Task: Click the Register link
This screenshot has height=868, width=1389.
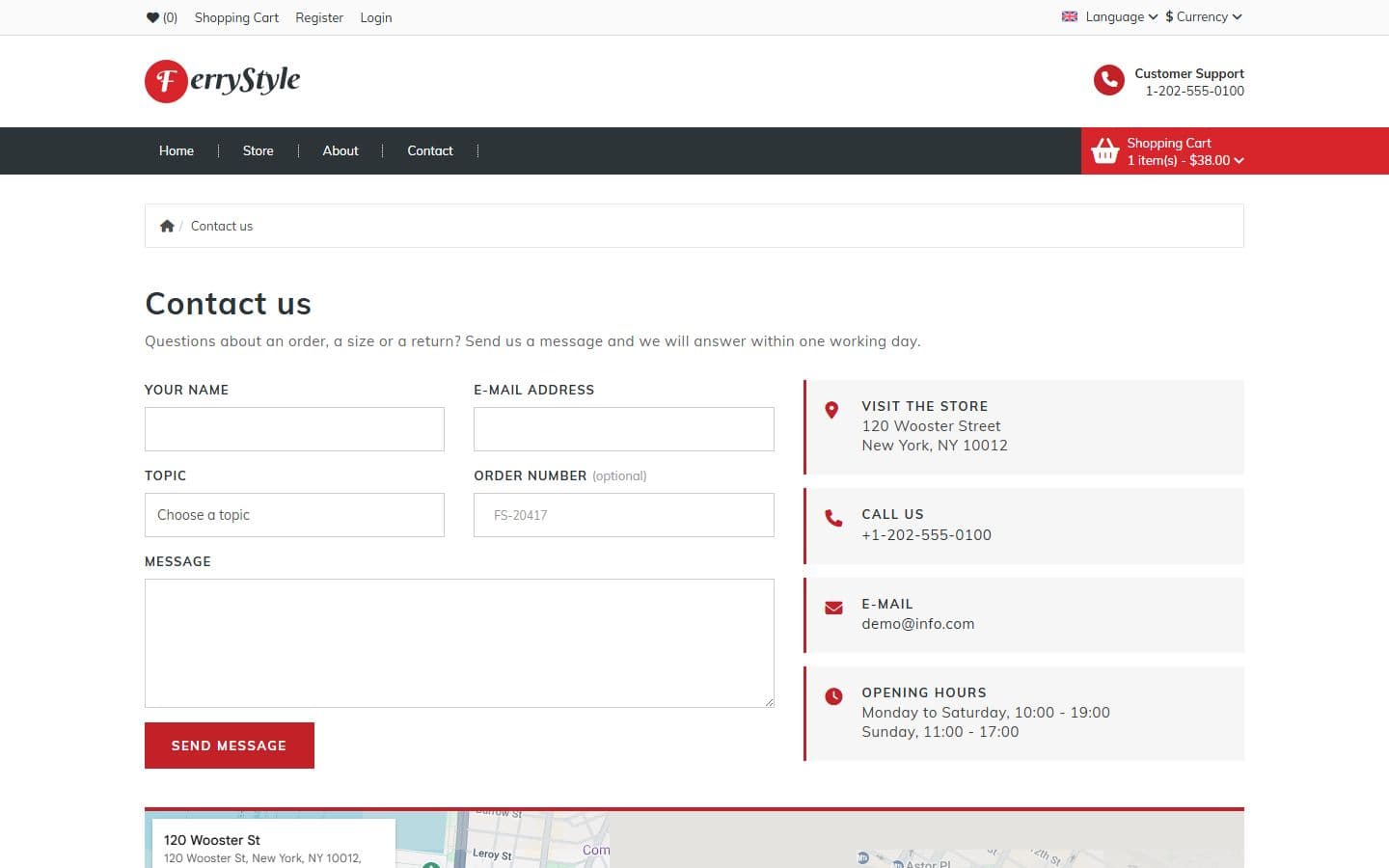Action: tap(319, 17)
